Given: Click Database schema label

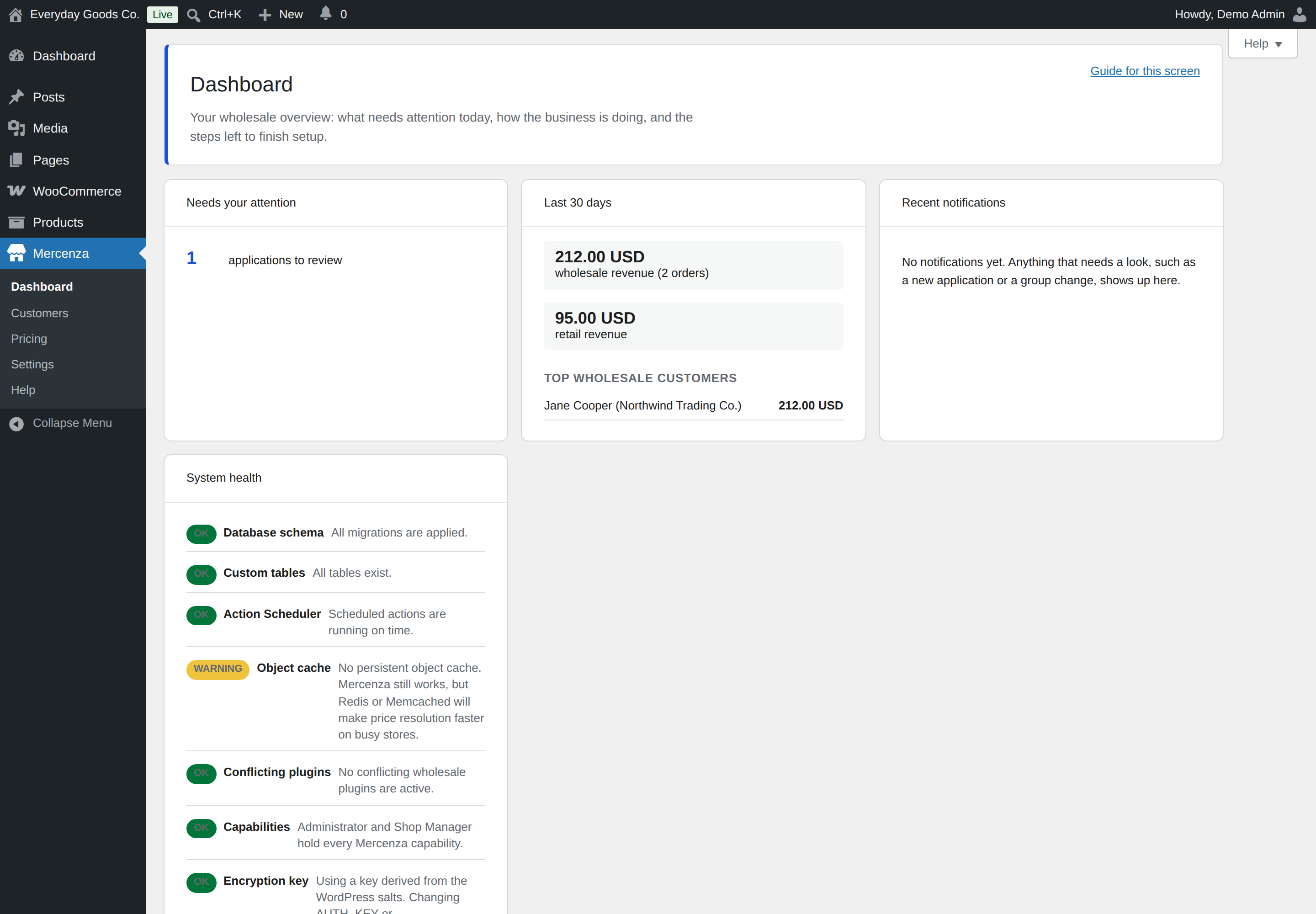Looking at the screenshot, I should pos(273,532).
